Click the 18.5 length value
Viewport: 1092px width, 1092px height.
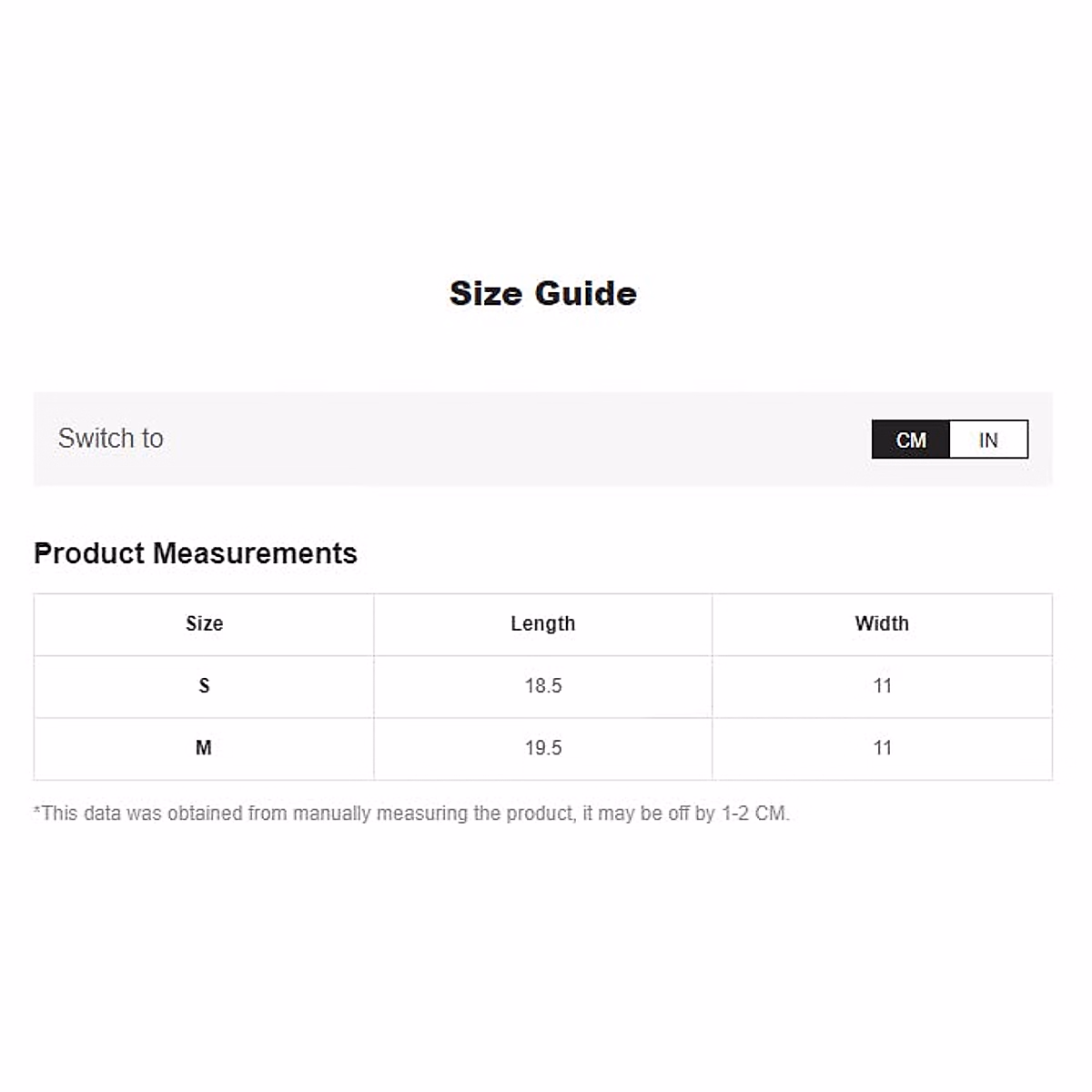point(543,685)
